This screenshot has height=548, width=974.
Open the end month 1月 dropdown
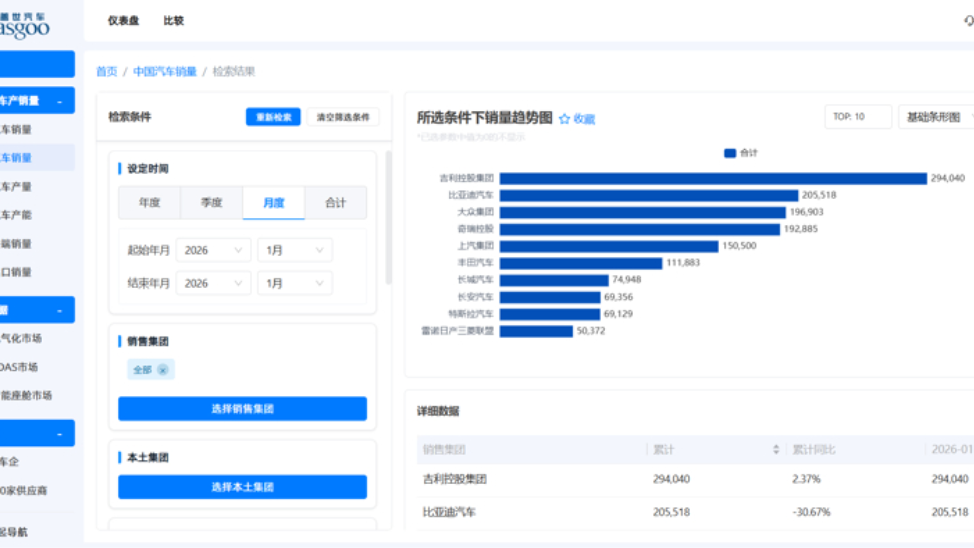pyautogui.click(x=294, y=283)
